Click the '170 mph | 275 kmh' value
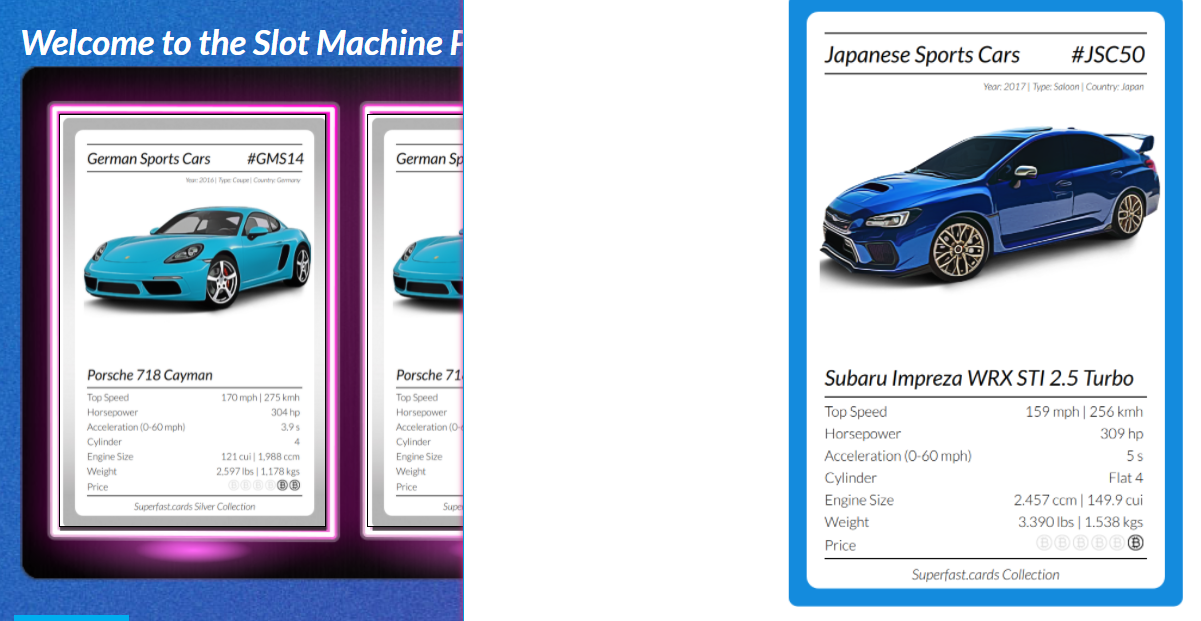1201x621 pixels. click(260, 397)
